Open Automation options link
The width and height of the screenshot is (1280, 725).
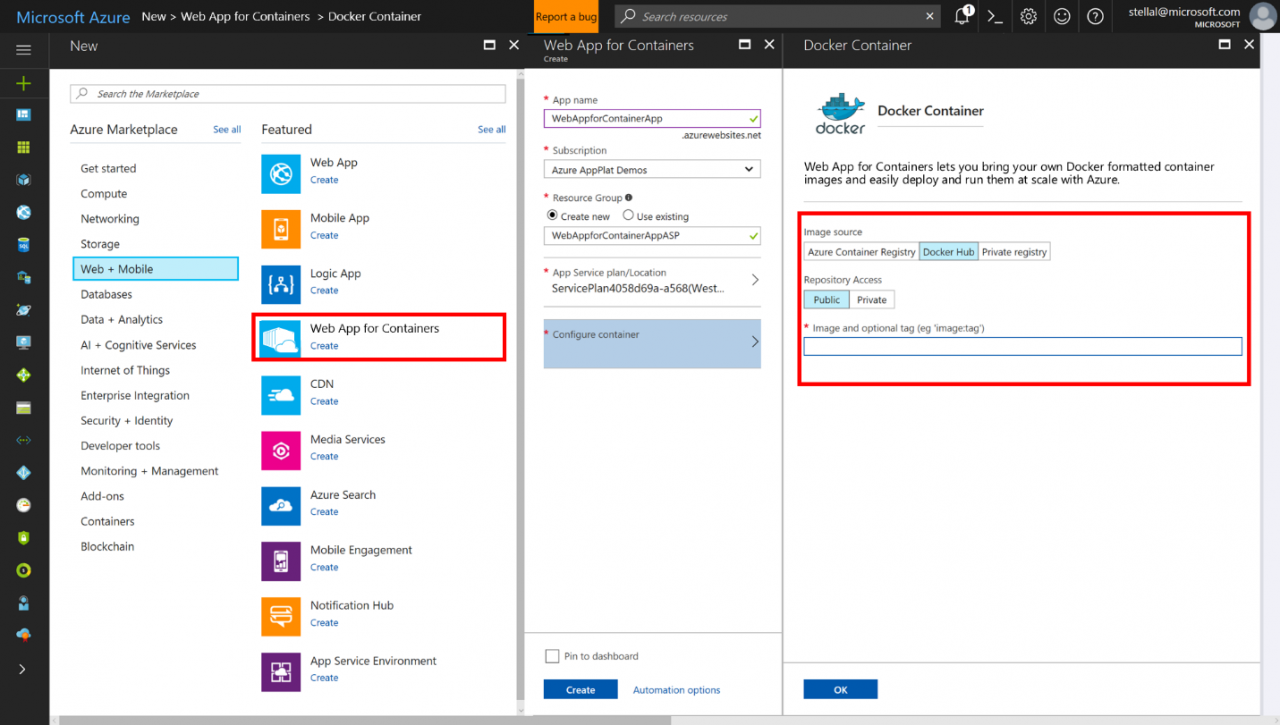[x=676, y=689]
